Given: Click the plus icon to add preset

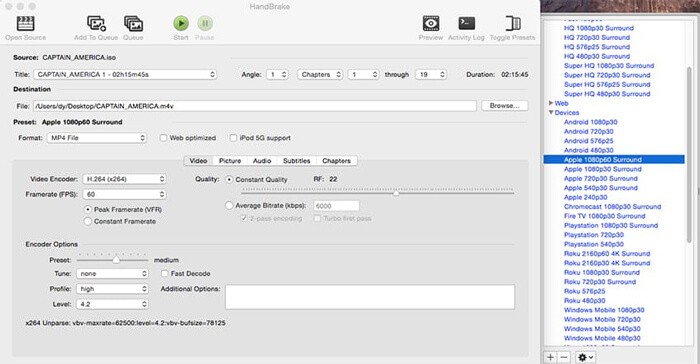Looking at the screenshot, I should coord(550,357).
